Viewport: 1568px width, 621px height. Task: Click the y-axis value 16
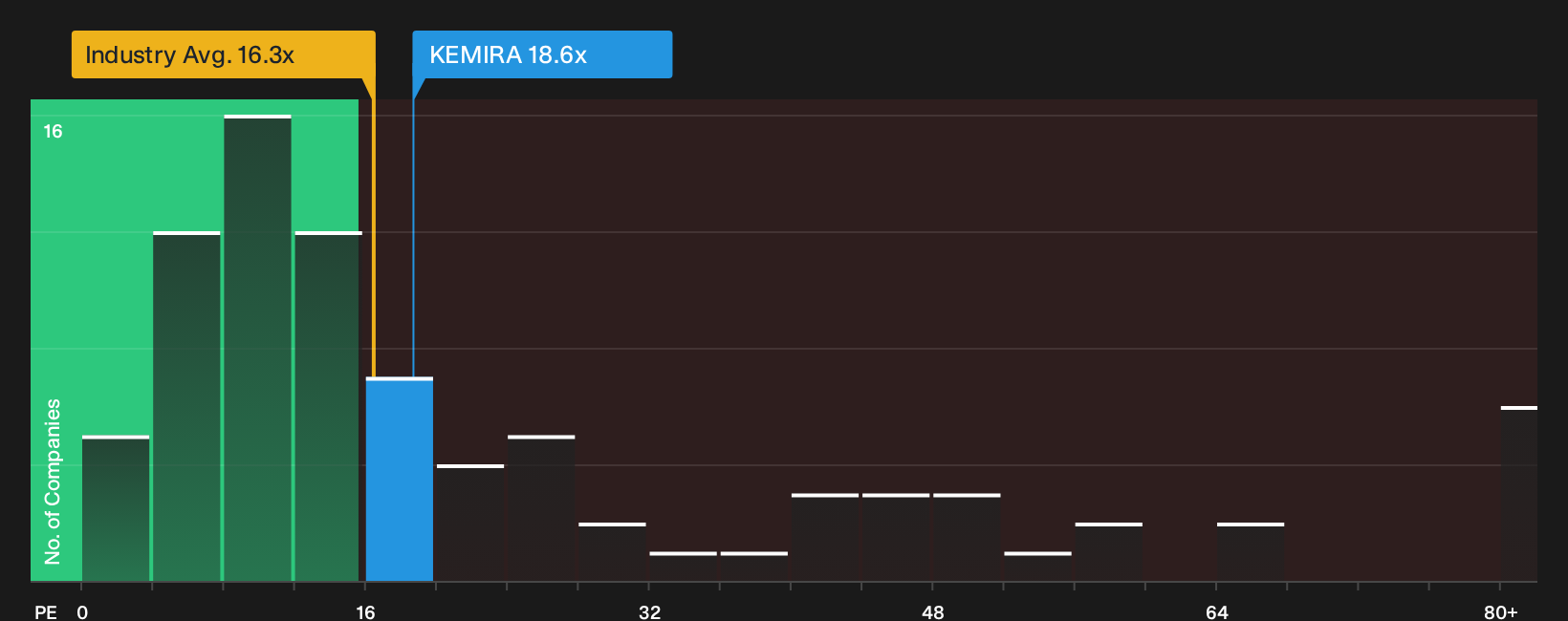click(x=53, y=132)
